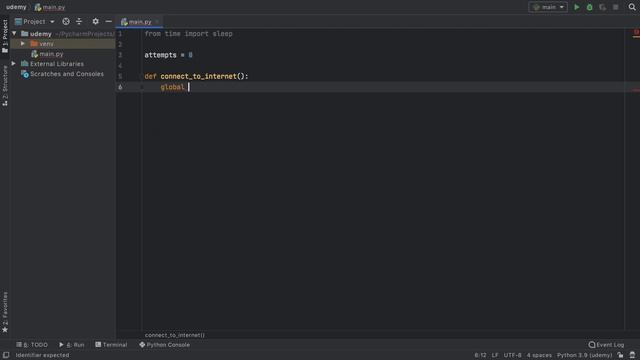Screen dimensions: 640x360
Task: Click the tool windows quick-access icon bottom-left
Action: 6,355
